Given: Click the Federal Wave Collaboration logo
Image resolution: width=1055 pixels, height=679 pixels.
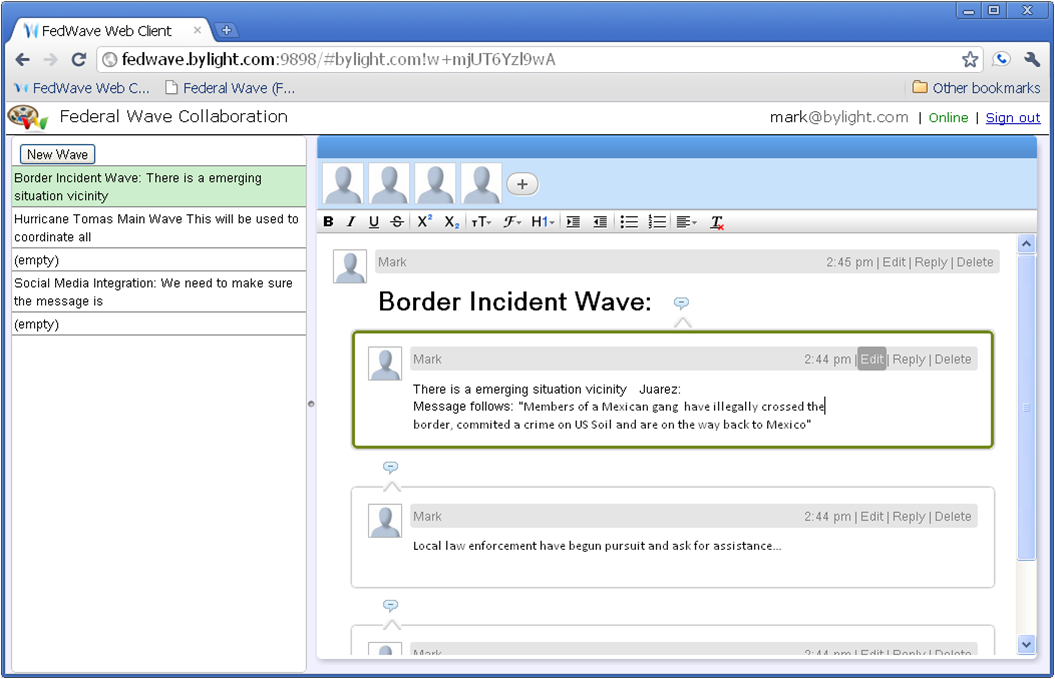Looking at the screenshot, I should pos(28,118).
